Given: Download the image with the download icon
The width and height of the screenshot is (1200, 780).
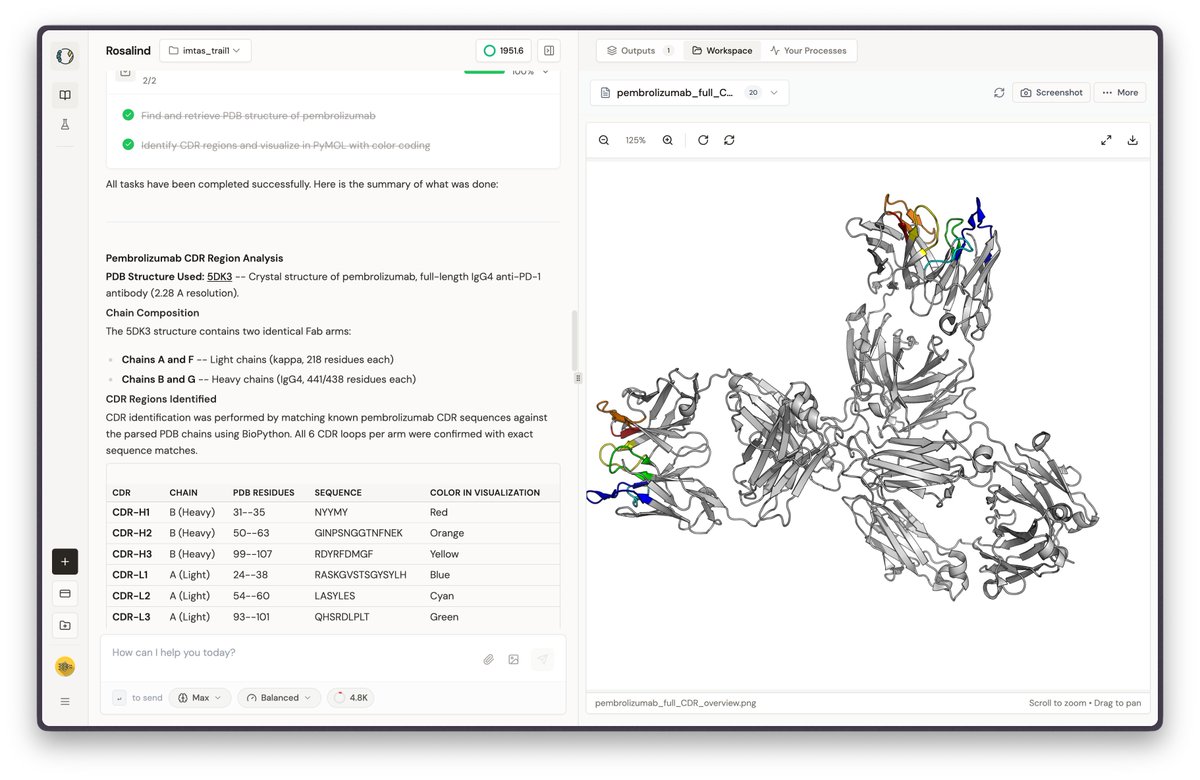Looking at the screenshot, I should click(x=1133, y=140).
